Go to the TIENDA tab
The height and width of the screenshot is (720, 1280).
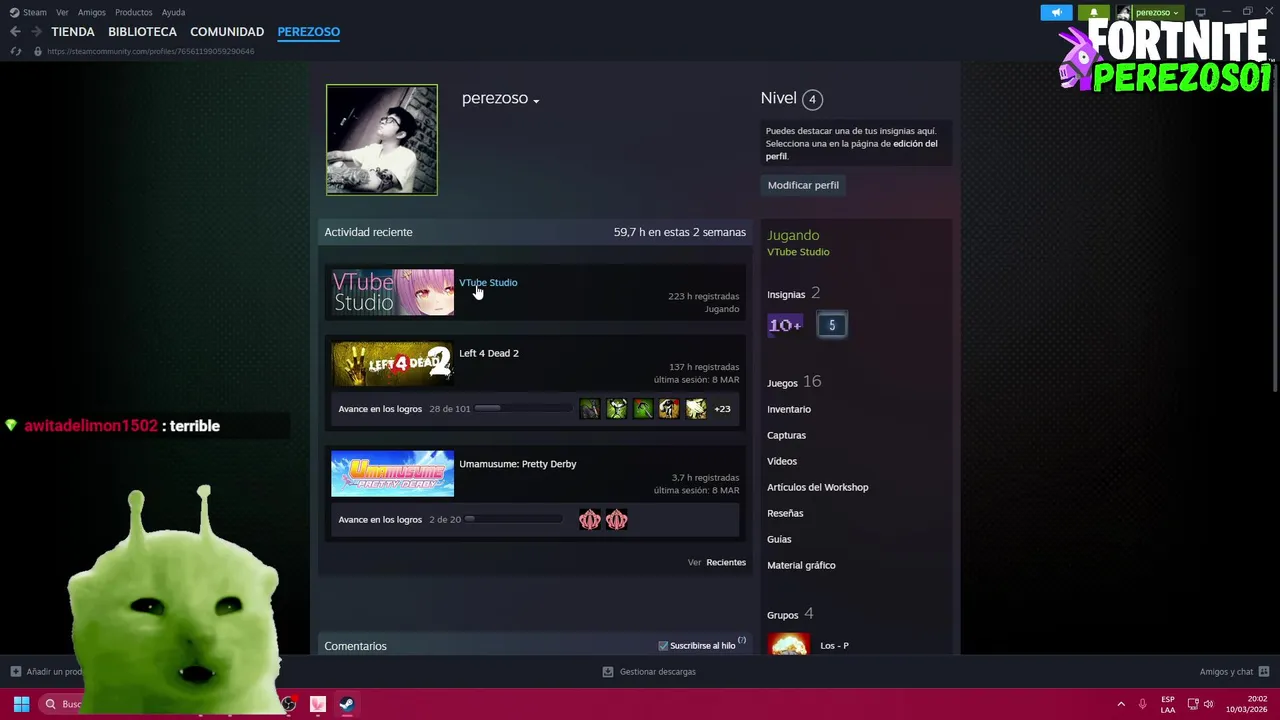(73, 32)
